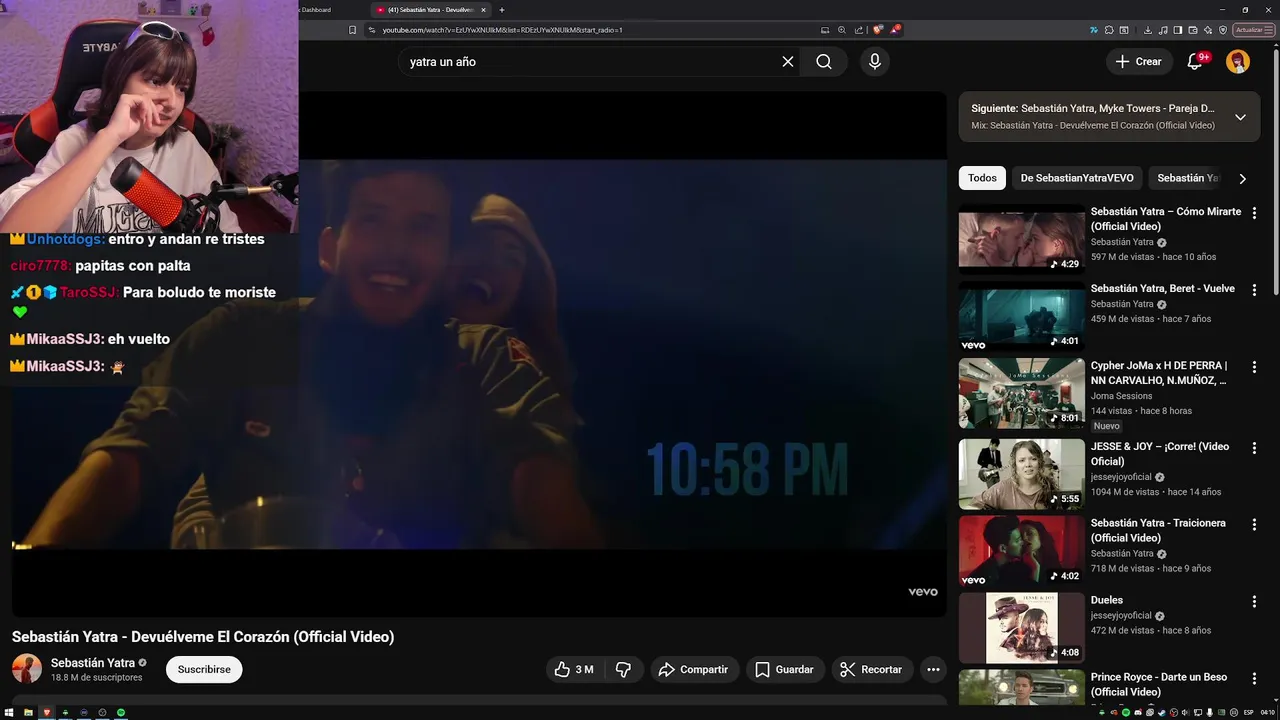Open Sebastián Yatra, Beret - Vuelve title
The image size is (1280, 720).
1162,288
